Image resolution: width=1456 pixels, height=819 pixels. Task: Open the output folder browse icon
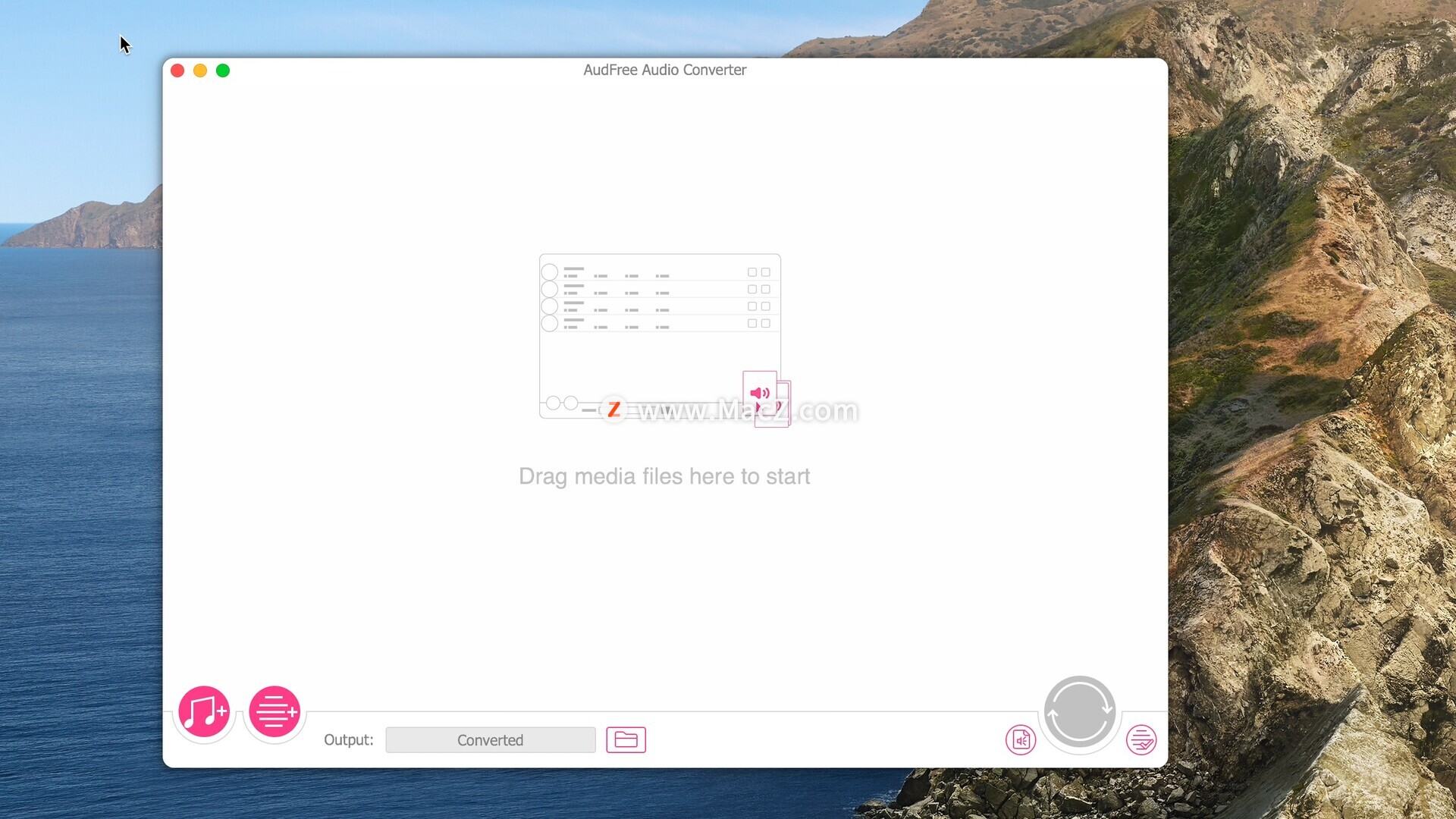[x=626, y=740]
